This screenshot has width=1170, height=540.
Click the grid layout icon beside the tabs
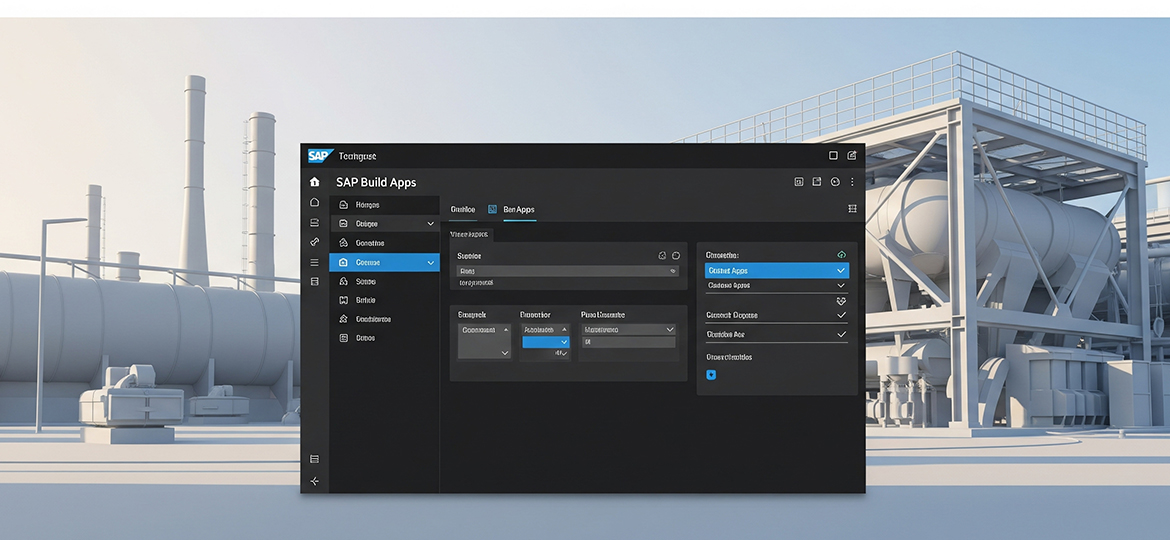(852, 209)
